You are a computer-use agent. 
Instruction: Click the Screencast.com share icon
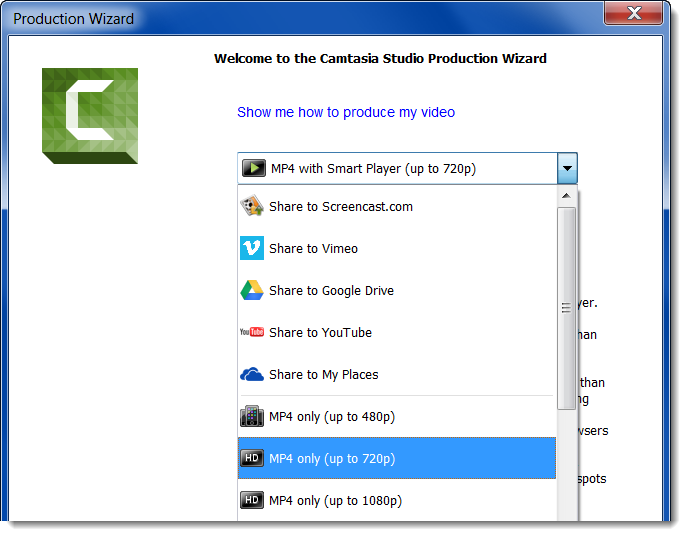[x=252, y=206]
